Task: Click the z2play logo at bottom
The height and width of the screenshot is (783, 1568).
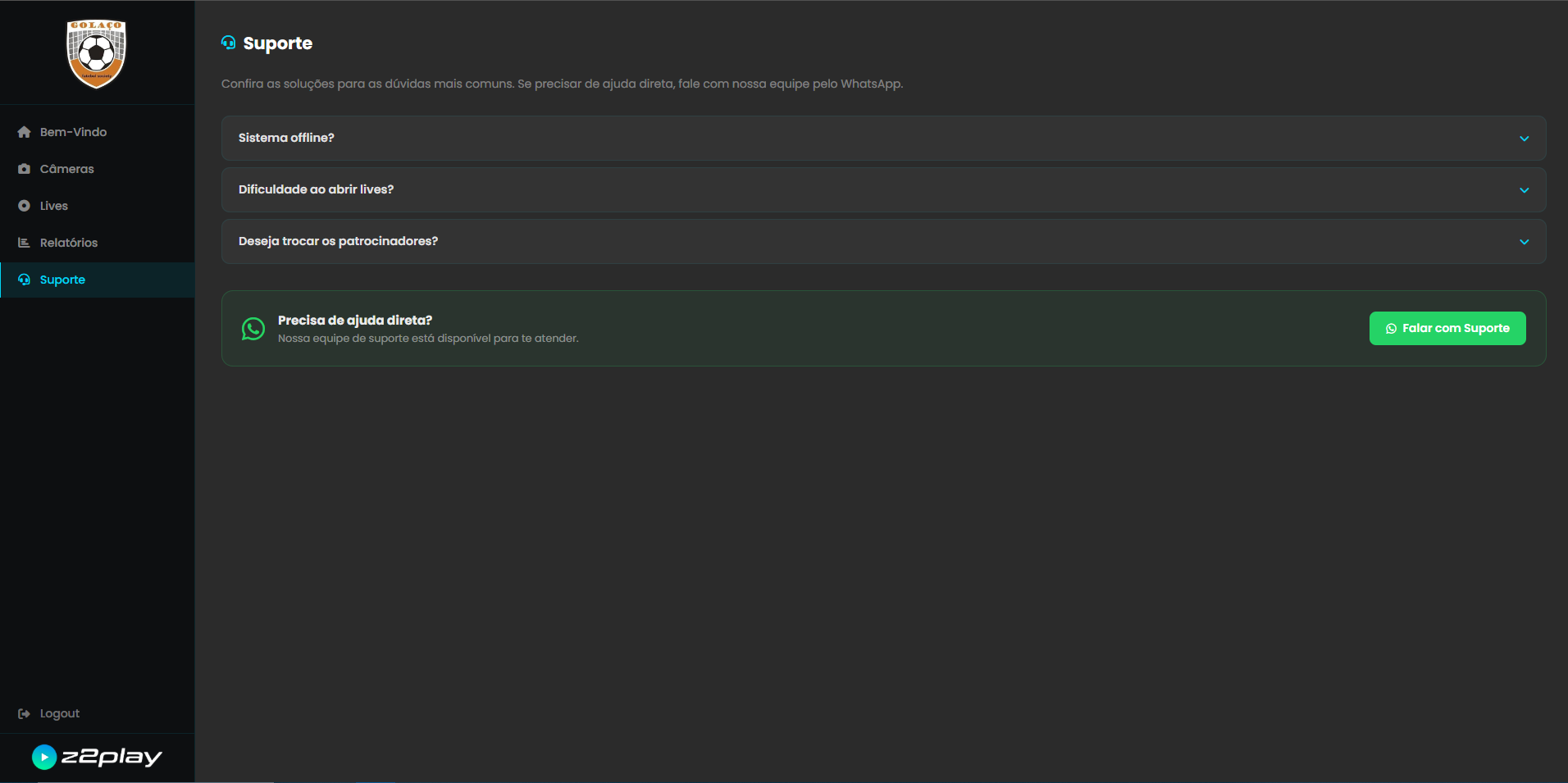Action: 97,757
